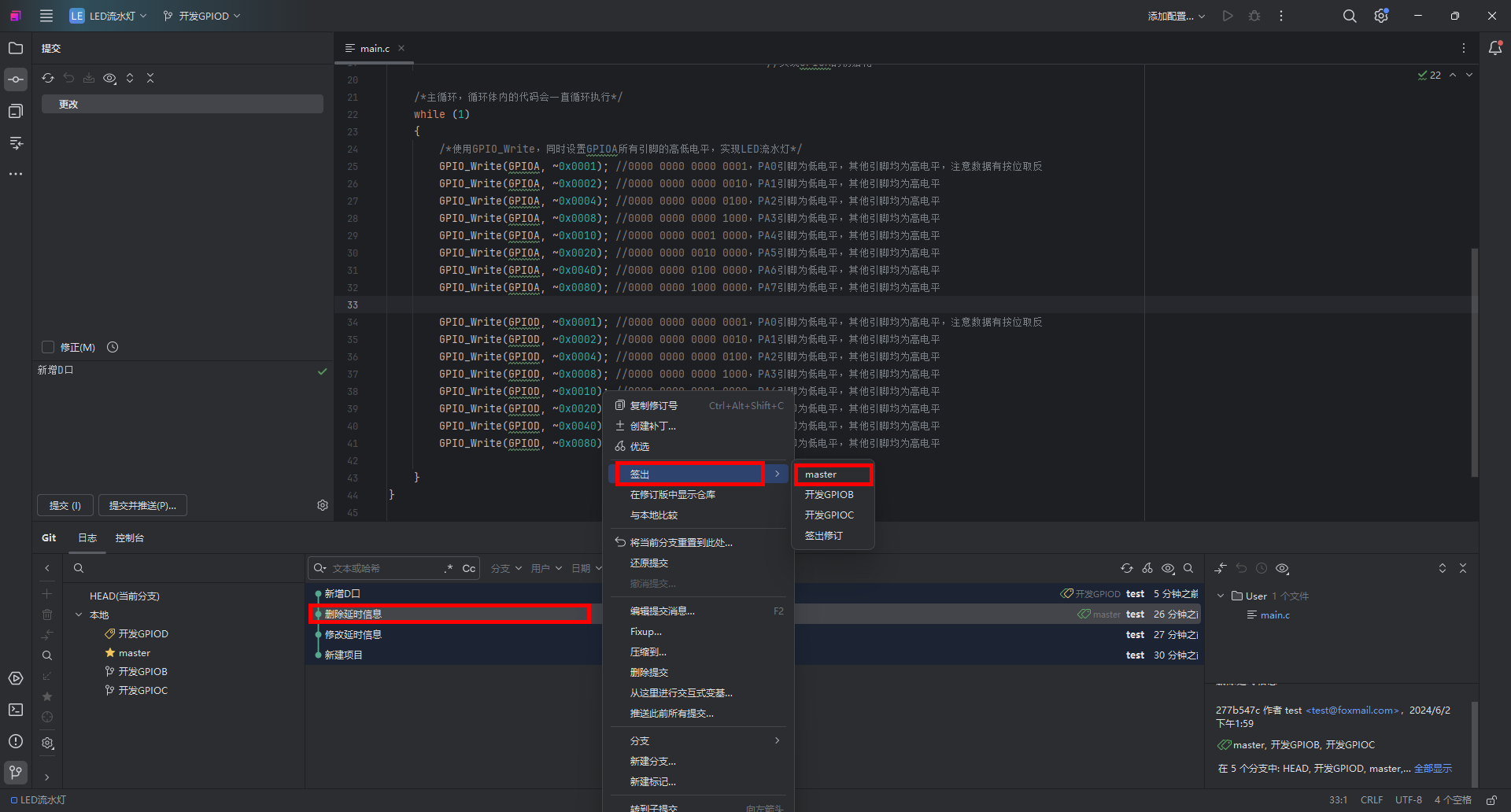Image resolution: width=1511 pixels, height=812 pixels.
Task: Open the 开发GPIOD branch dropdown
Action: click(202, 16)
